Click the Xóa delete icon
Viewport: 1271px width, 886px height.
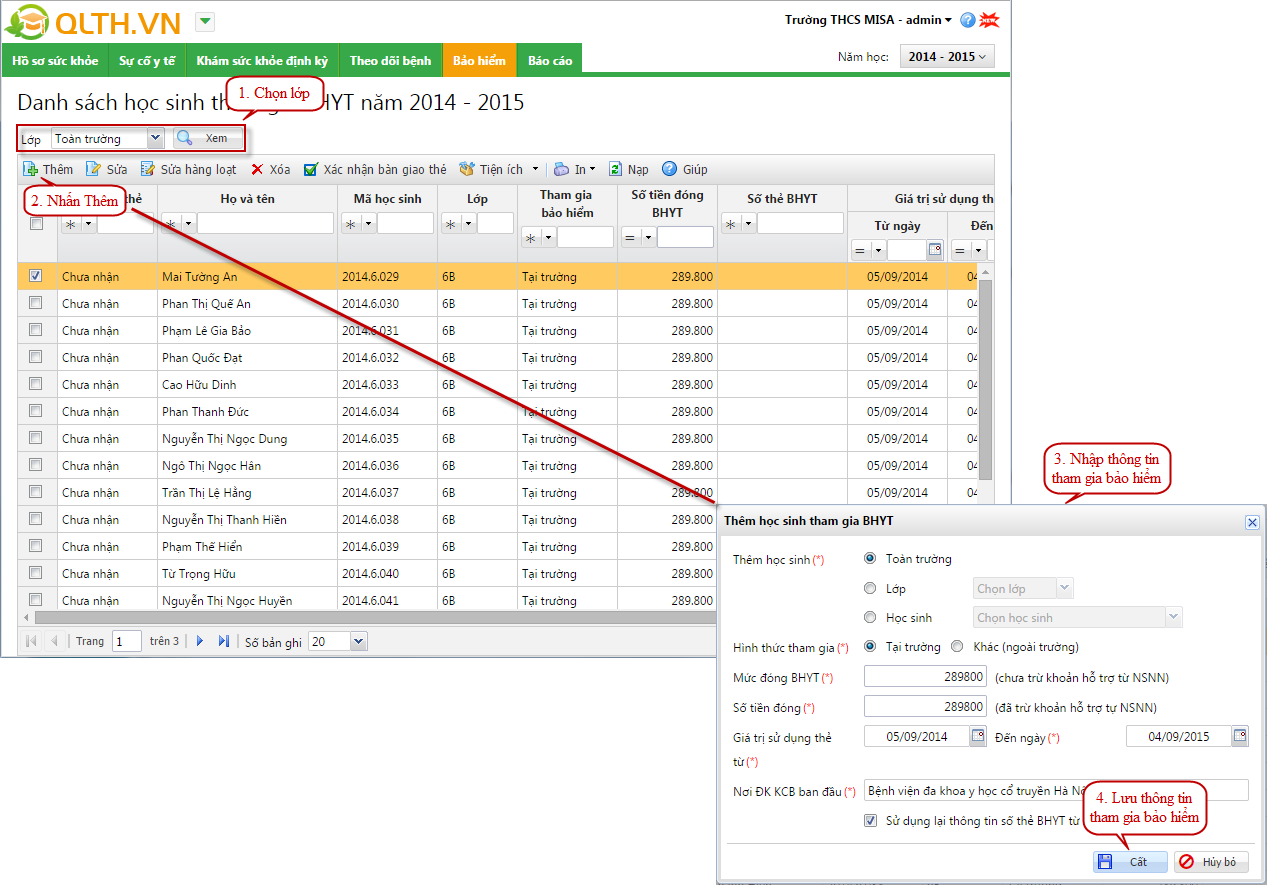pos(258,169)
